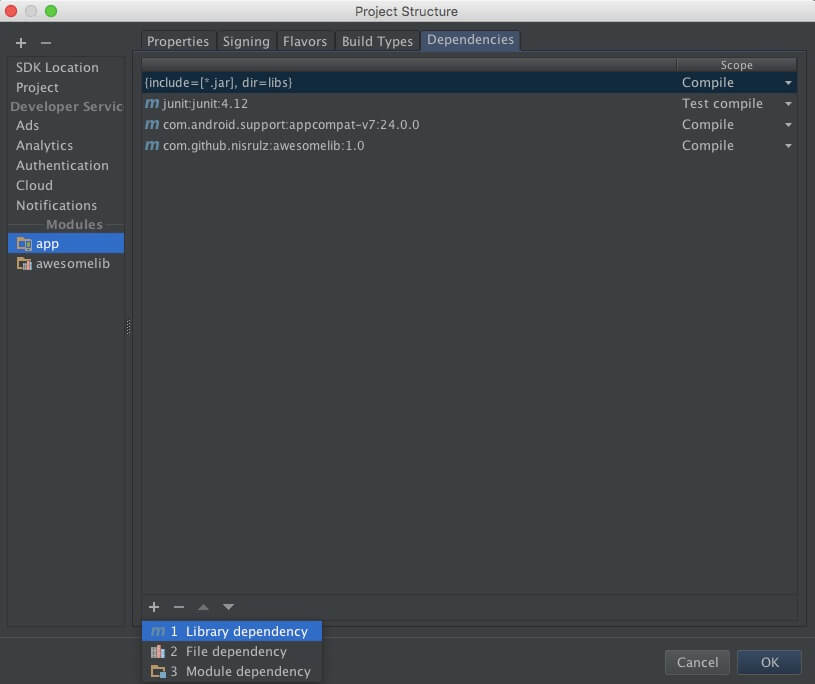Screen dimensions: 815x684
Task: Open SDK Location settings in sidebar
Action: tap(57, 67)
